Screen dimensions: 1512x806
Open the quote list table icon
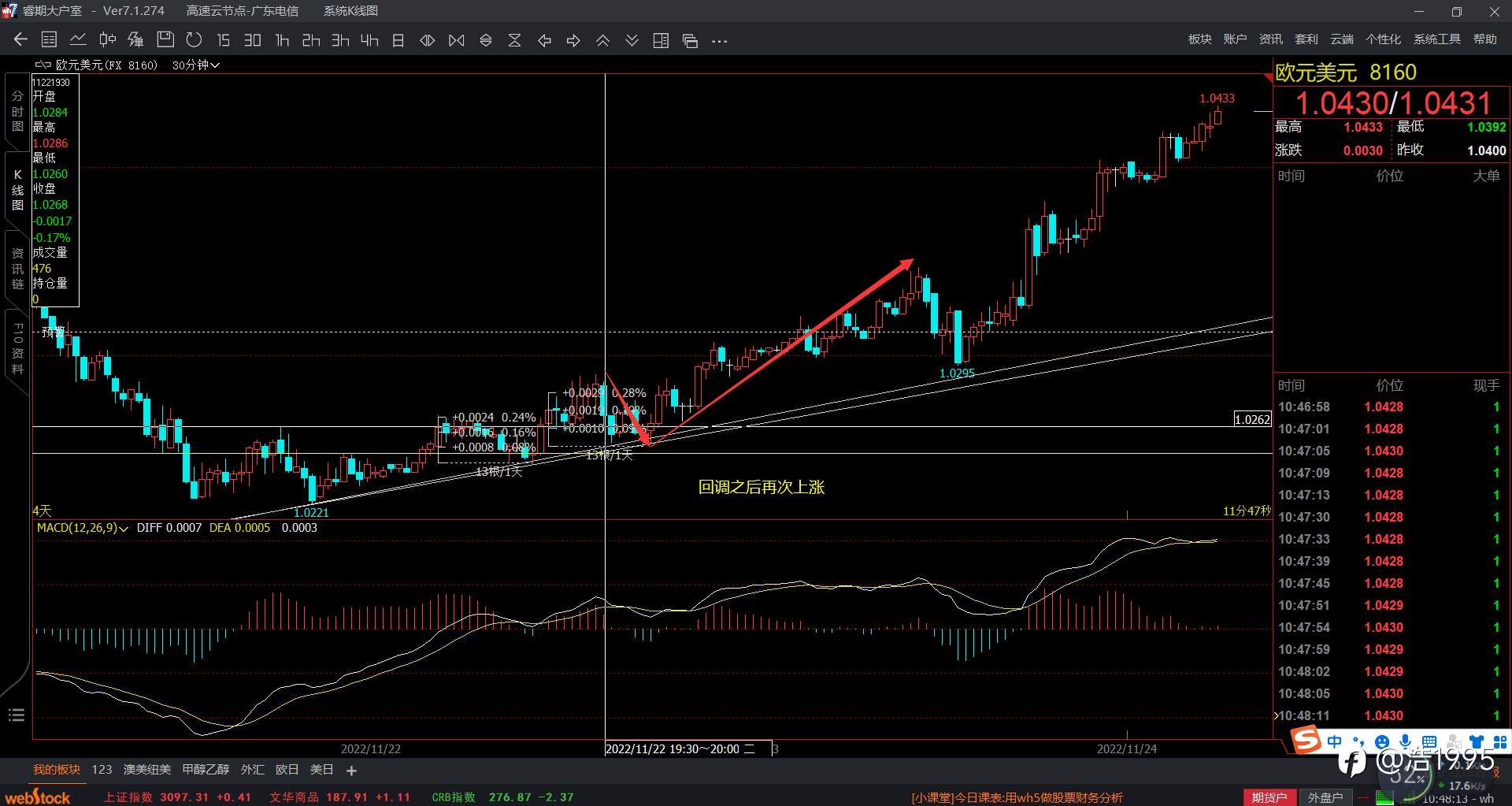(49, 40)
